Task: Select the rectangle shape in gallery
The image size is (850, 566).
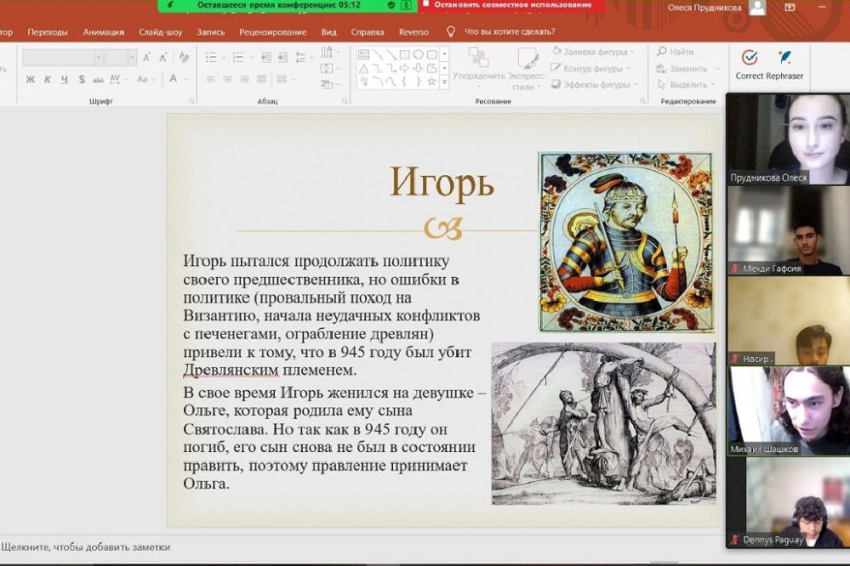Action: click(x=404, y=55)
